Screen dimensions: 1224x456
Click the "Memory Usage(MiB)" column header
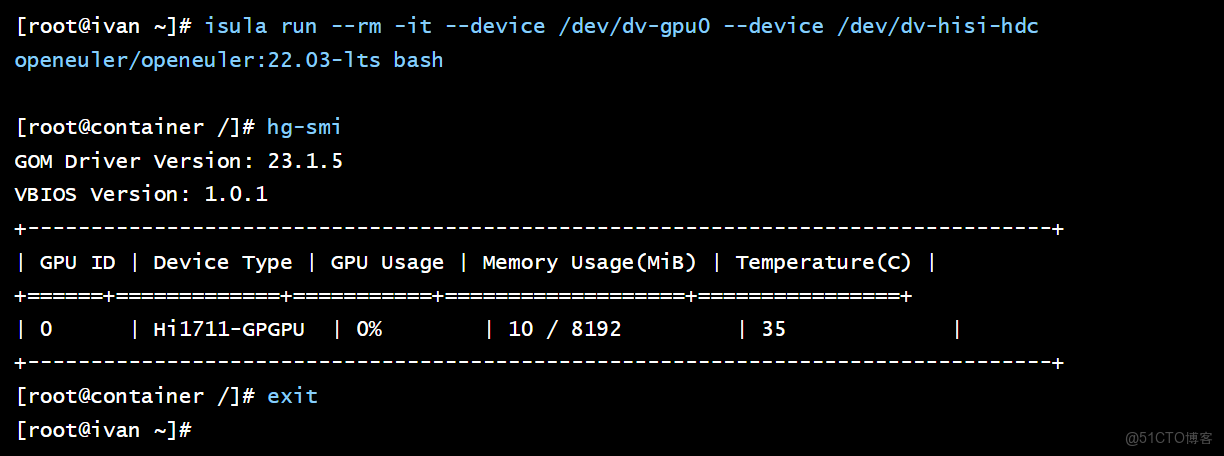coord(589,262)
